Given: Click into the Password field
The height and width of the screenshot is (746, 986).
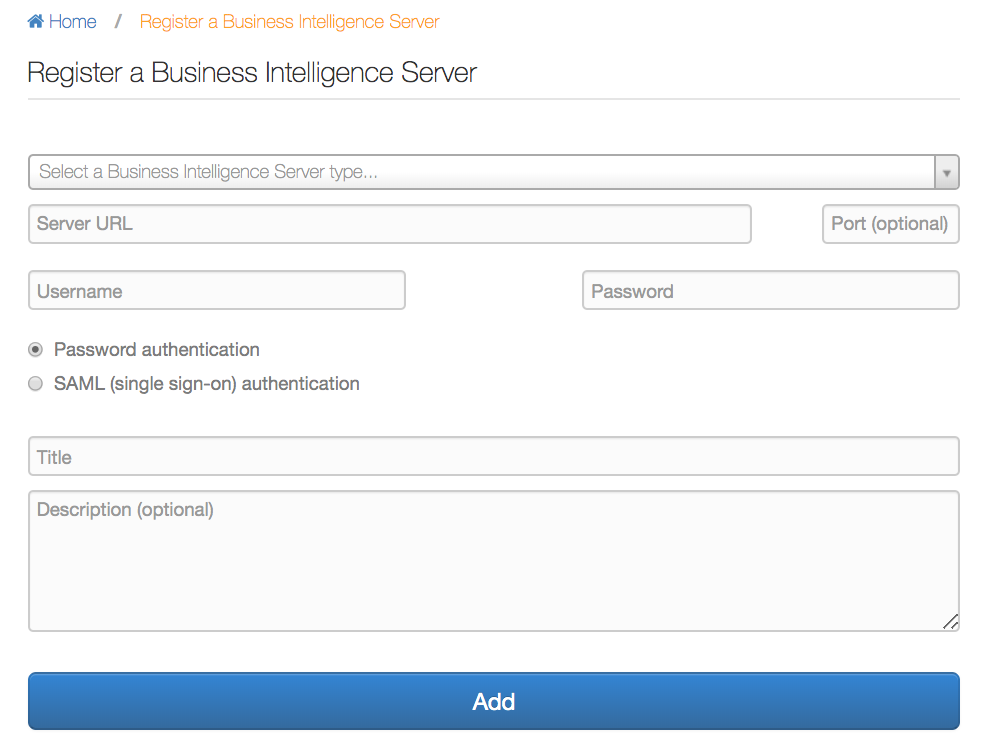Looking at the screenshot, I should (771, 290).
